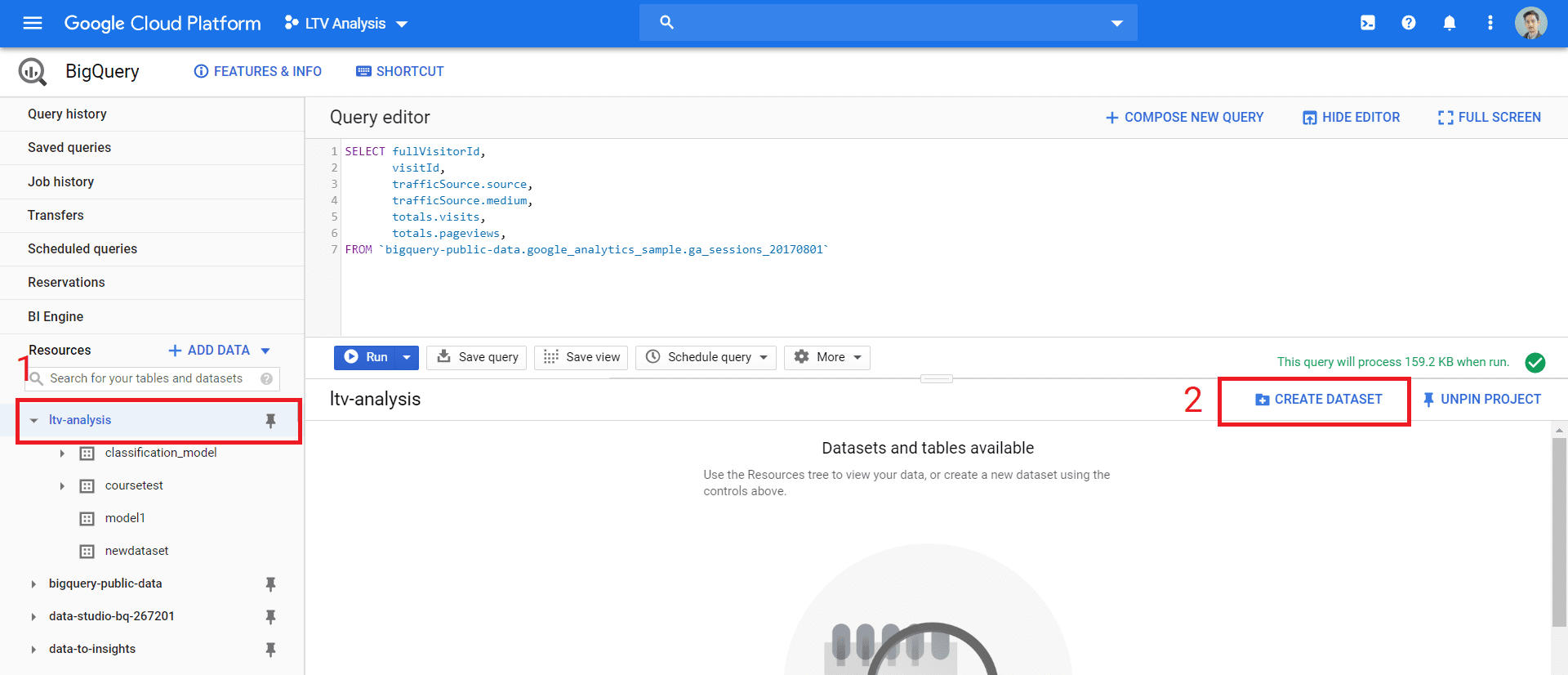
Task: Click COMPOSE NEW QUERY
Action: (x=1184, y=118)
